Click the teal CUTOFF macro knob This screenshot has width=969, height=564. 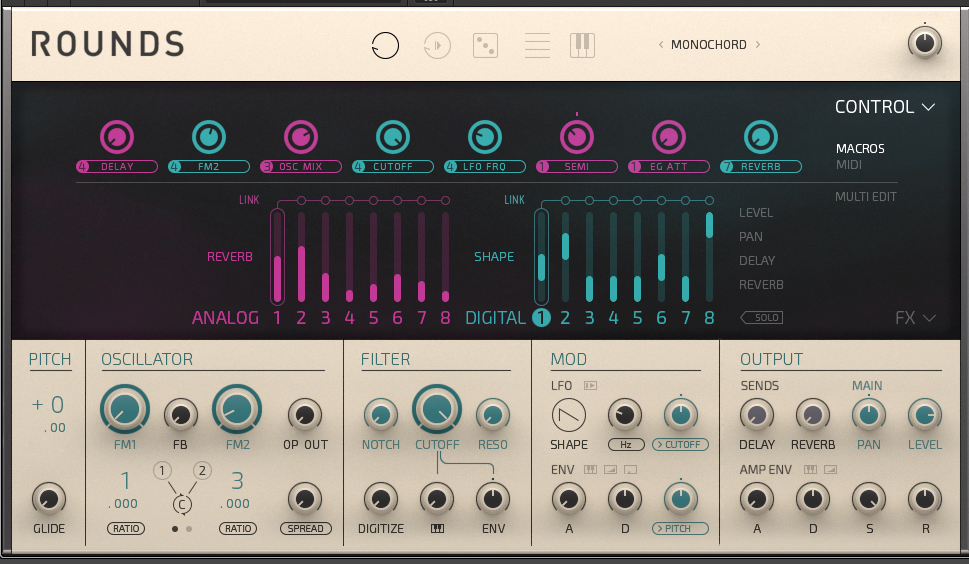pyautogui.click(x=393, y=137)
